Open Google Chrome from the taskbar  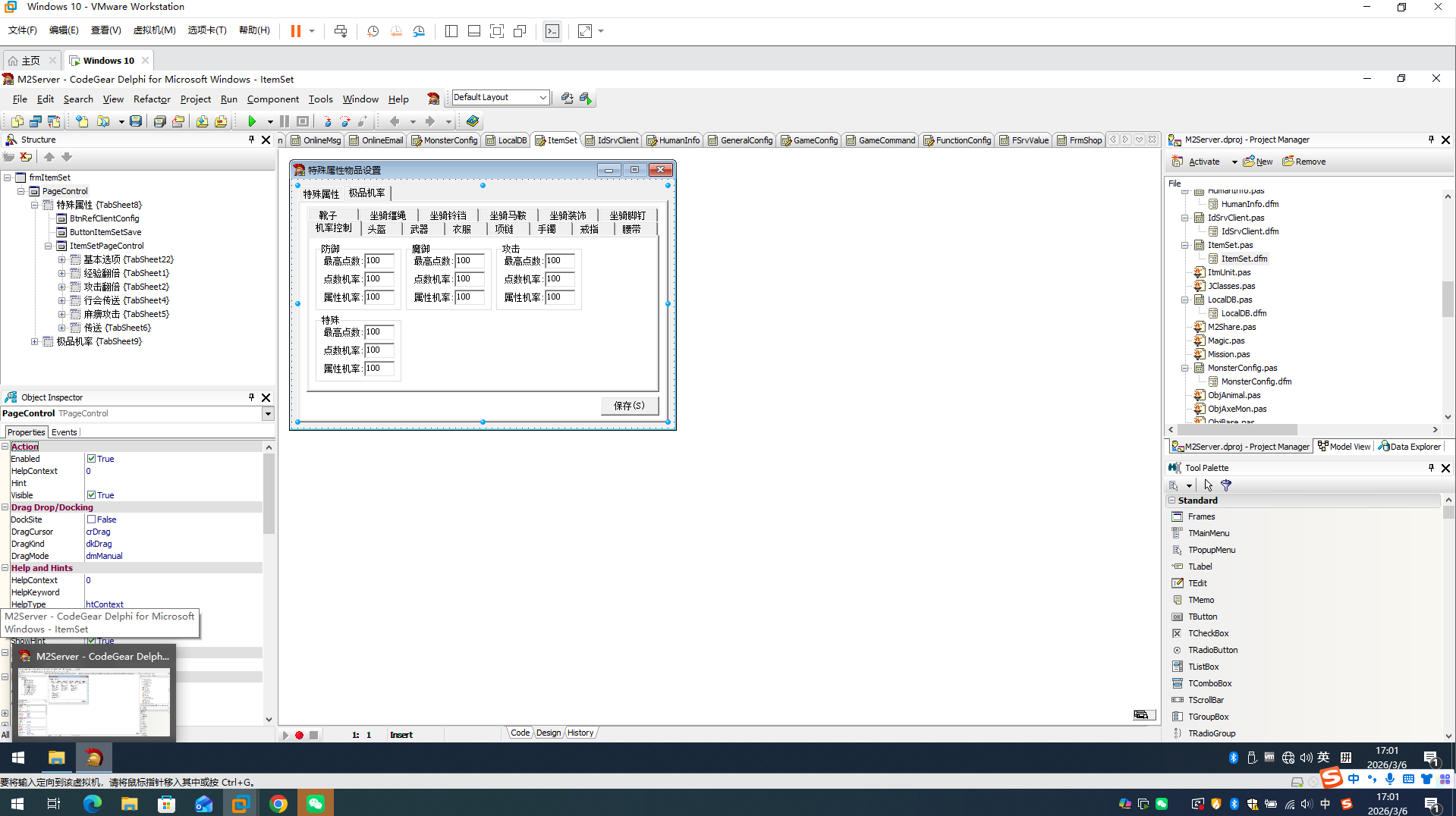[278, 804]
